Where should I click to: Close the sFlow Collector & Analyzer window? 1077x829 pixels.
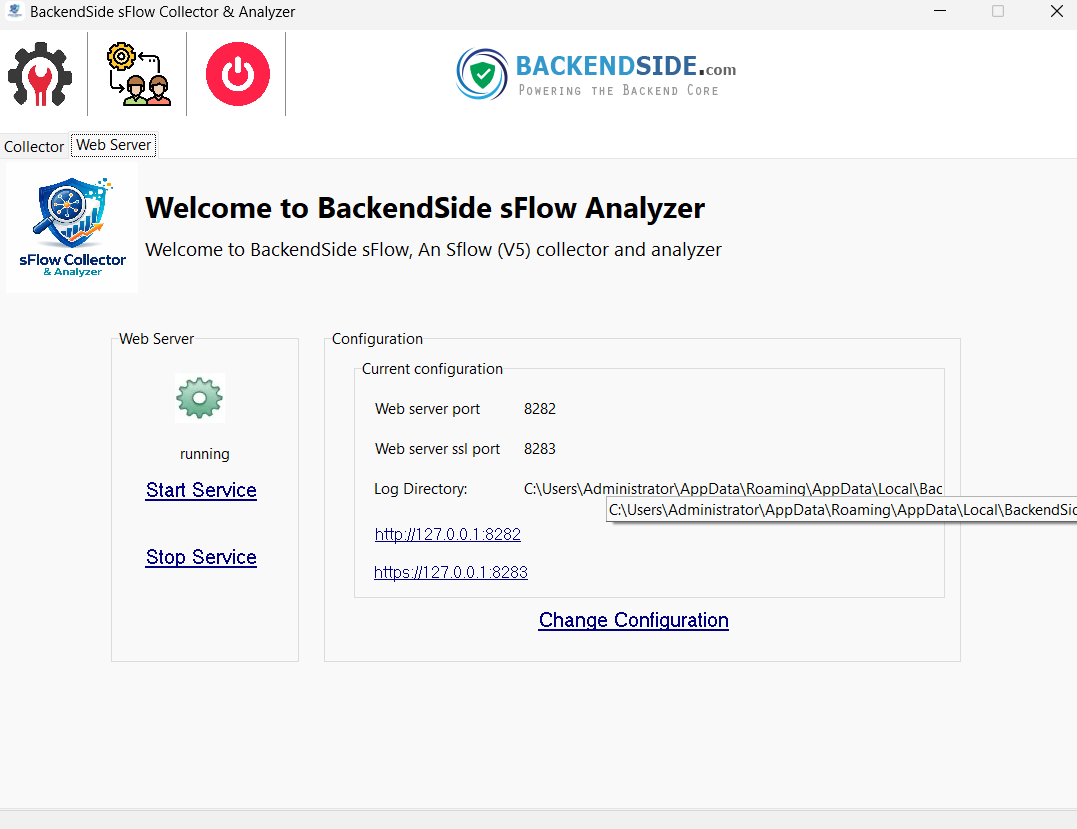1056,12
